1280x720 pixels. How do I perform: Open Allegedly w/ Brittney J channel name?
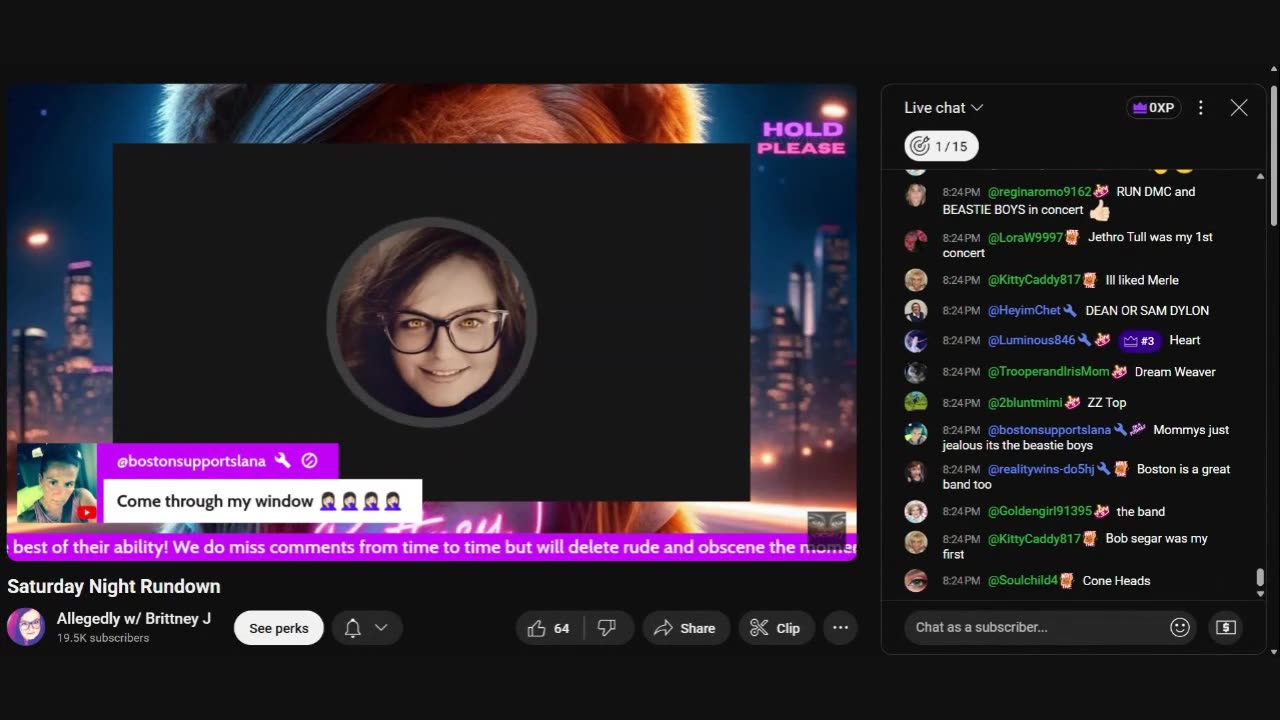tap(134, 619)
